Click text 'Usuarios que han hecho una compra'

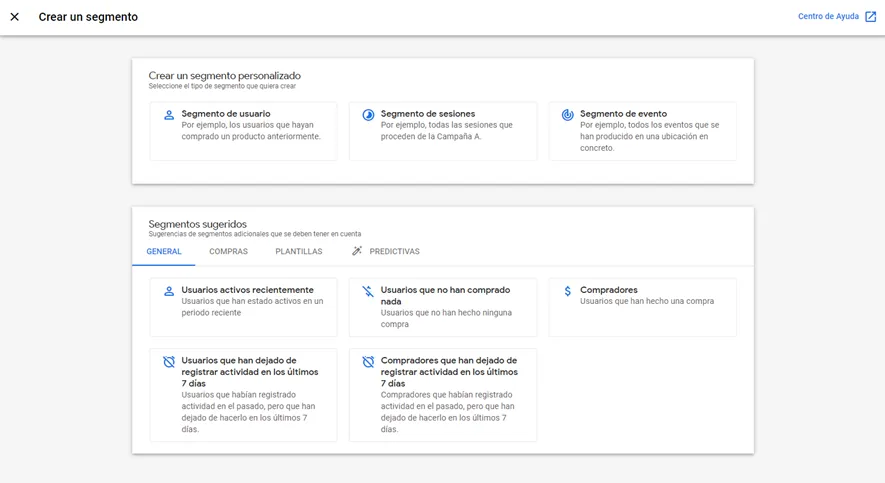coord(647,301)
